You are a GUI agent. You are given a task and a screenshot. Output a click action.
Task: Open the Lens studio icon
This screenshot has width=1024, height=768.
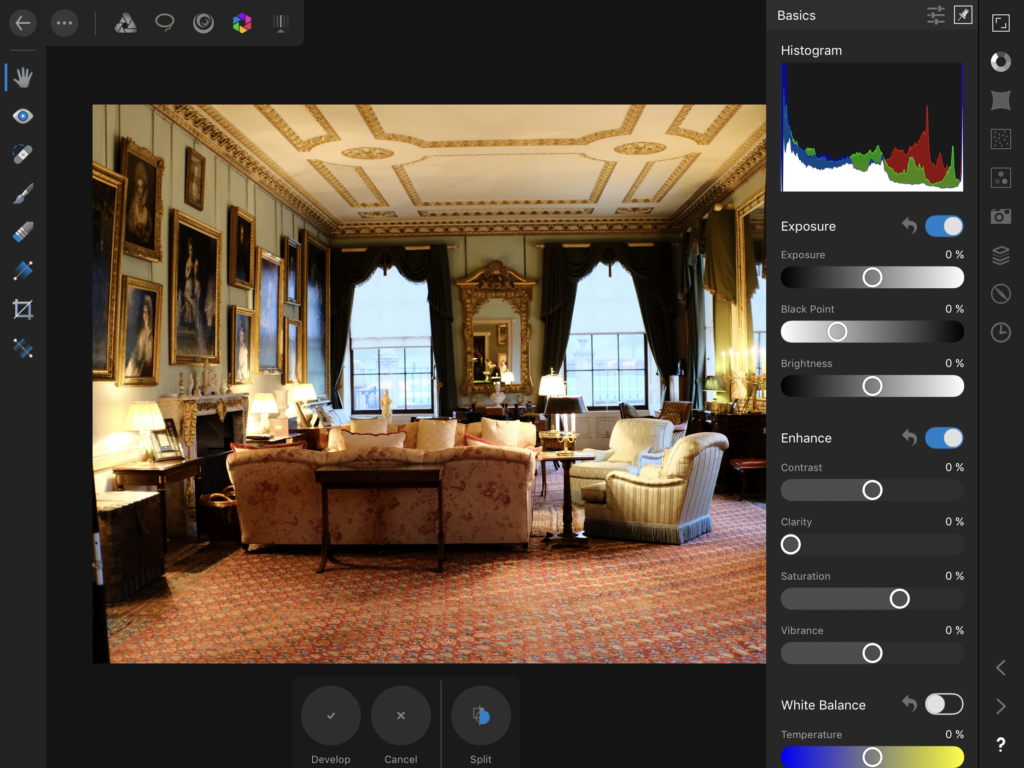pyautogui.click(x=1000, y=101)
